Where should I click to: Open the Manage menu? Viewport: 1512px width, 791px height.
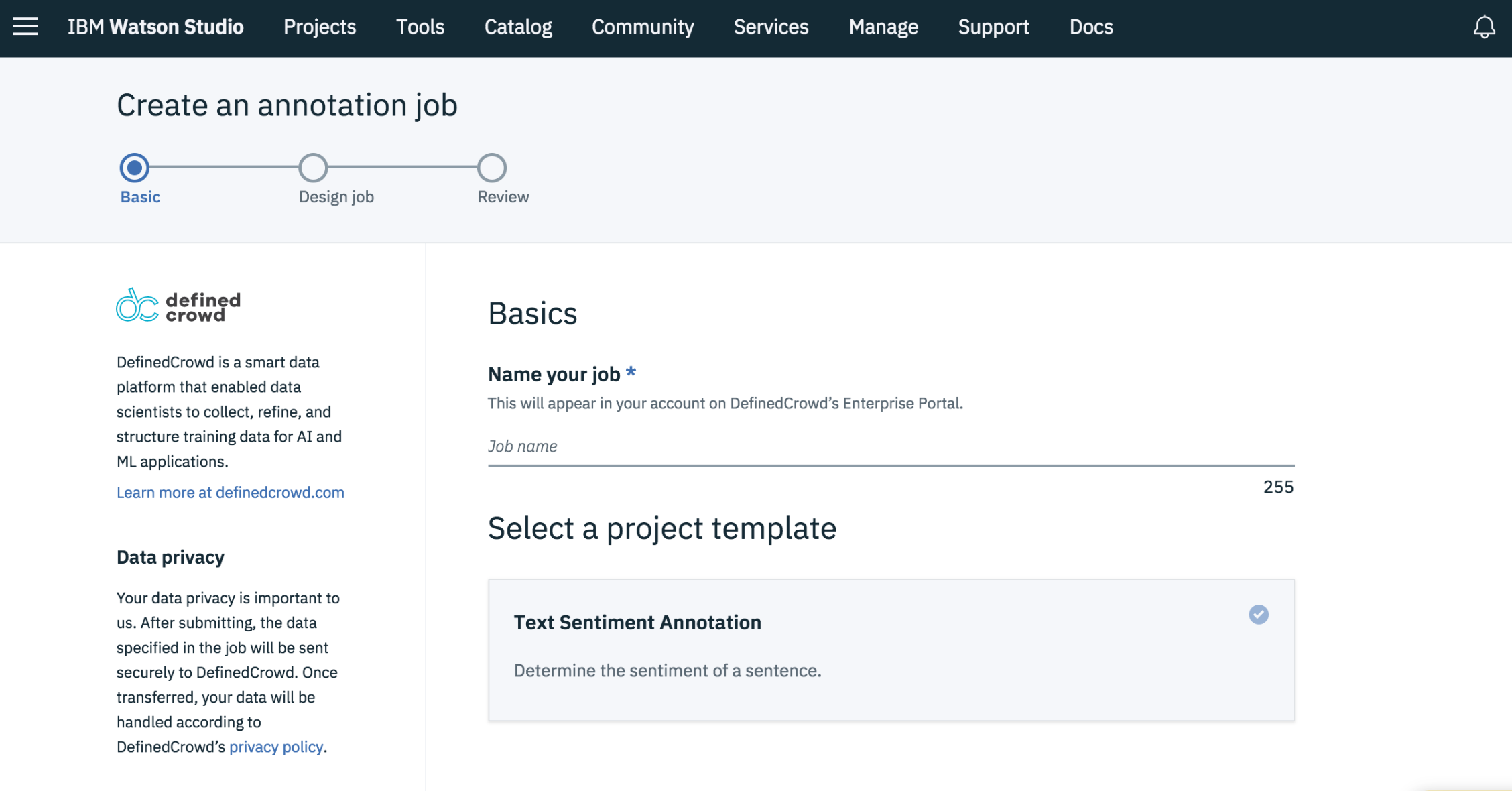pos(883,27)
